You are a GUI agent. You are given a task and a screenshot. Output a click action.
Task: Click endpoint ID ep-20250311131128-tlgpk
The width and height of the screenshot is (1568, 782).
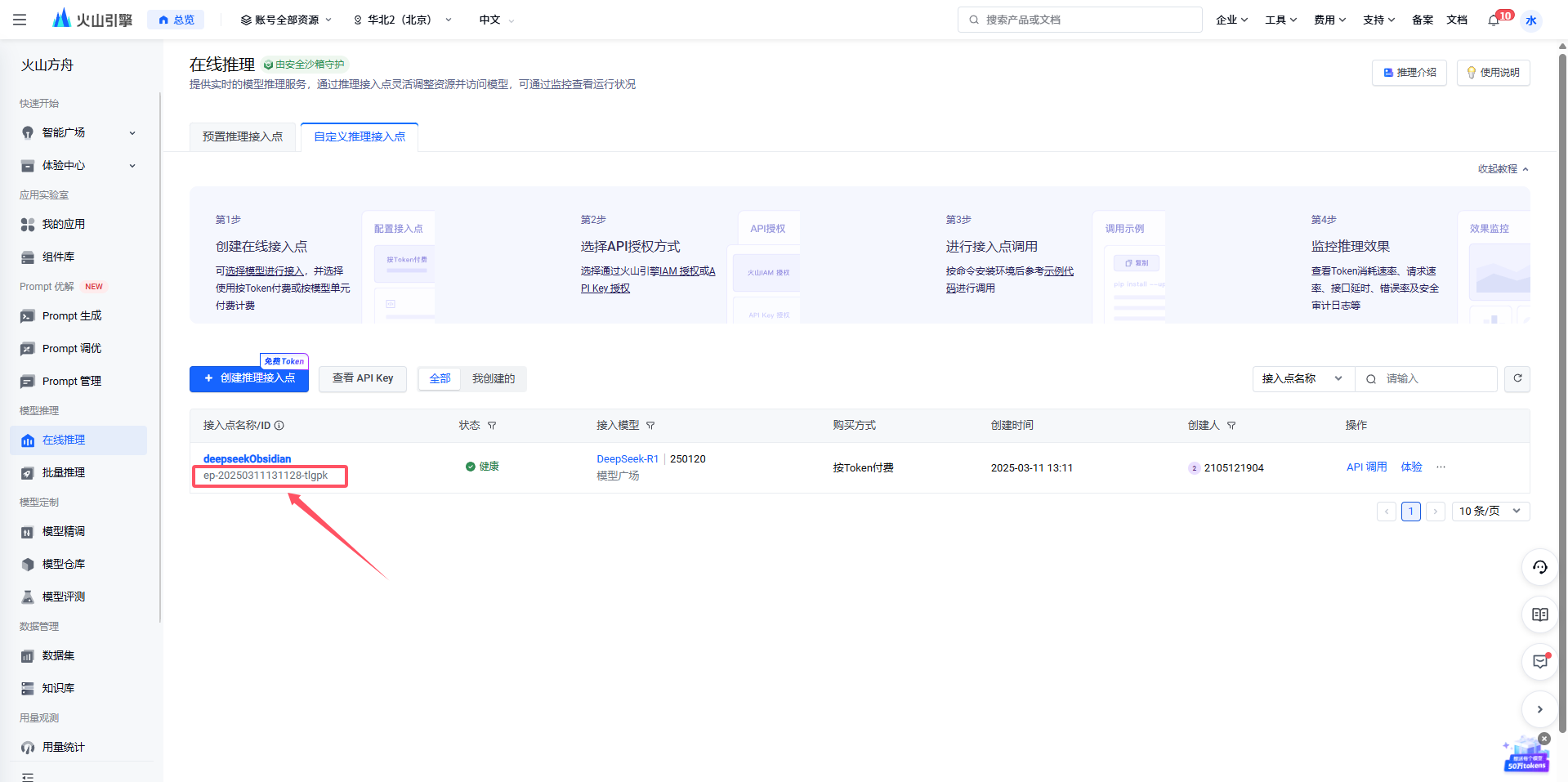coord(266,476)
